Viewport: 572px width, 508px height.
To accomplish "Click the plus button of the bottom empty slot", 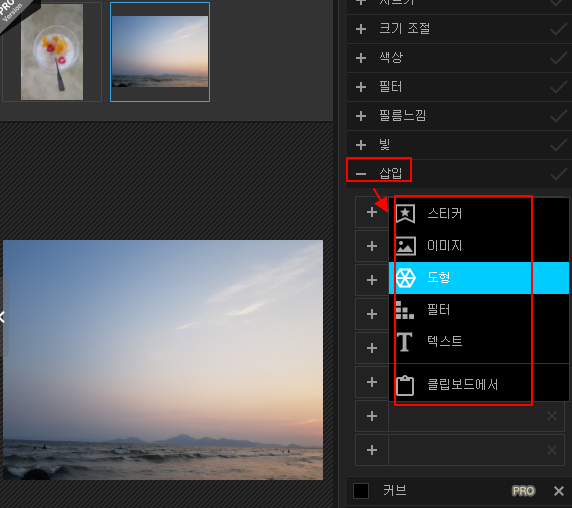I will tap(372, 450).
